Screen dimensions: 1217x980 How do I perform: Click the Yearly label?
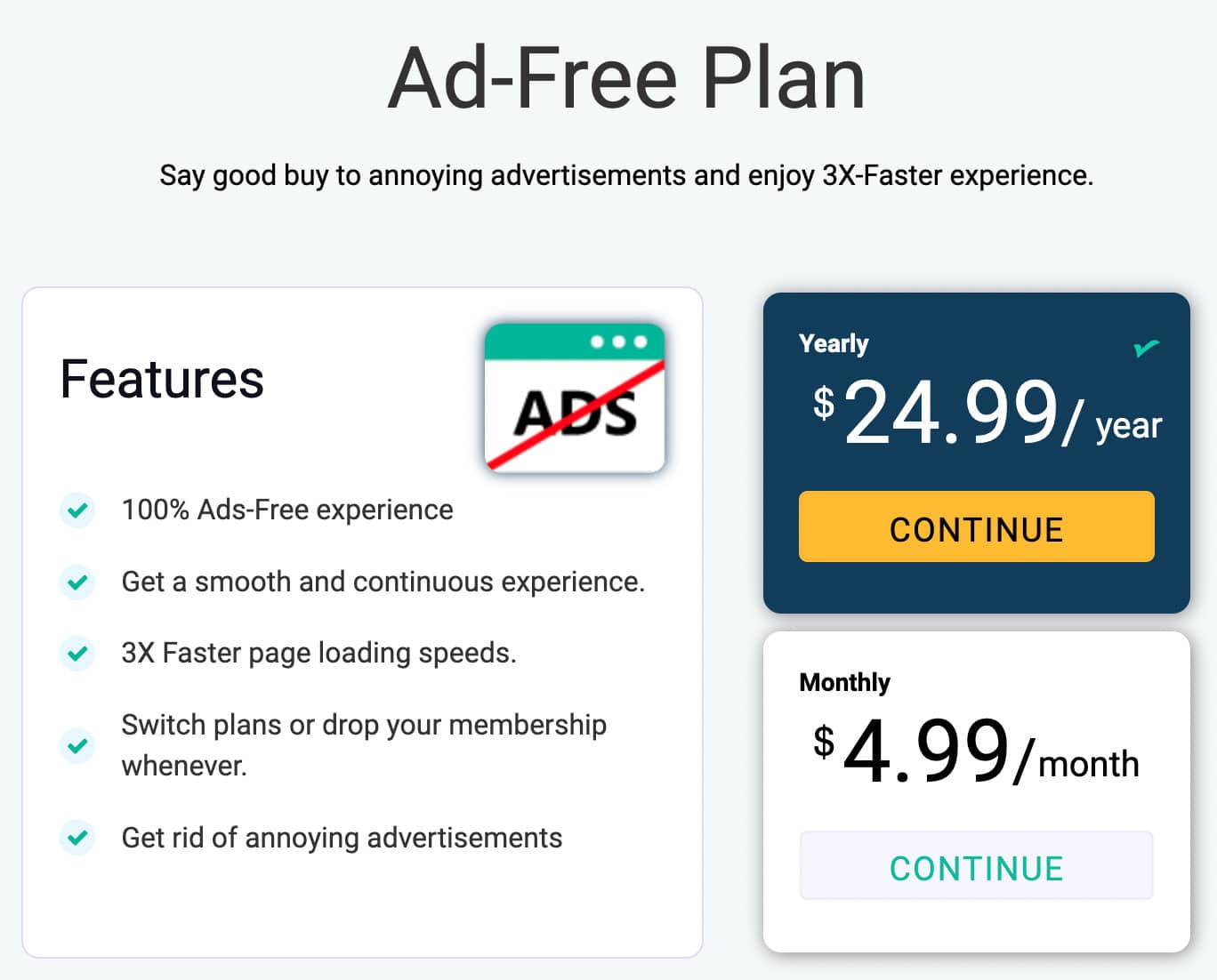[834, 344]
